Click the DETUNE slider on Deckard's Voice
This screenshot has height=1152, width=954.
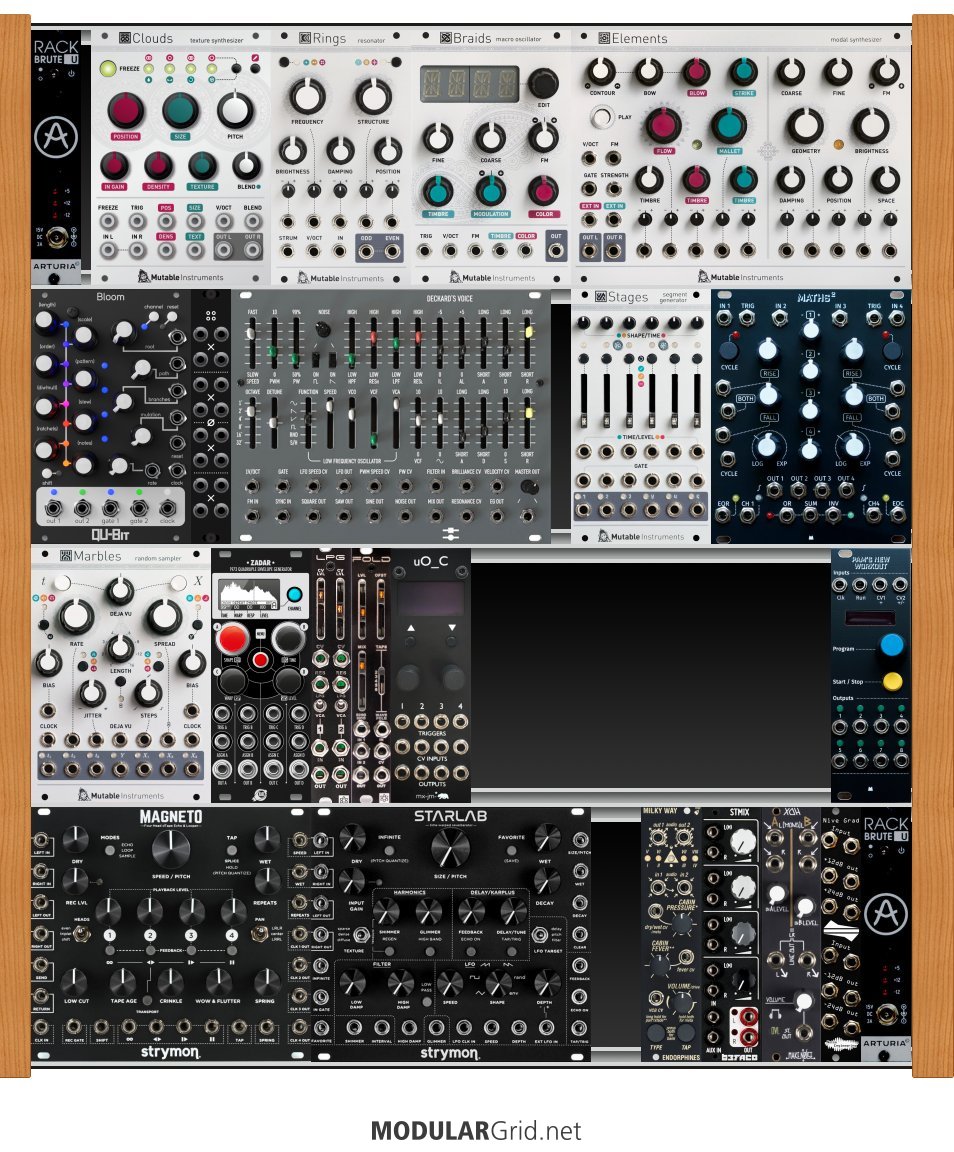click(274, 423)
